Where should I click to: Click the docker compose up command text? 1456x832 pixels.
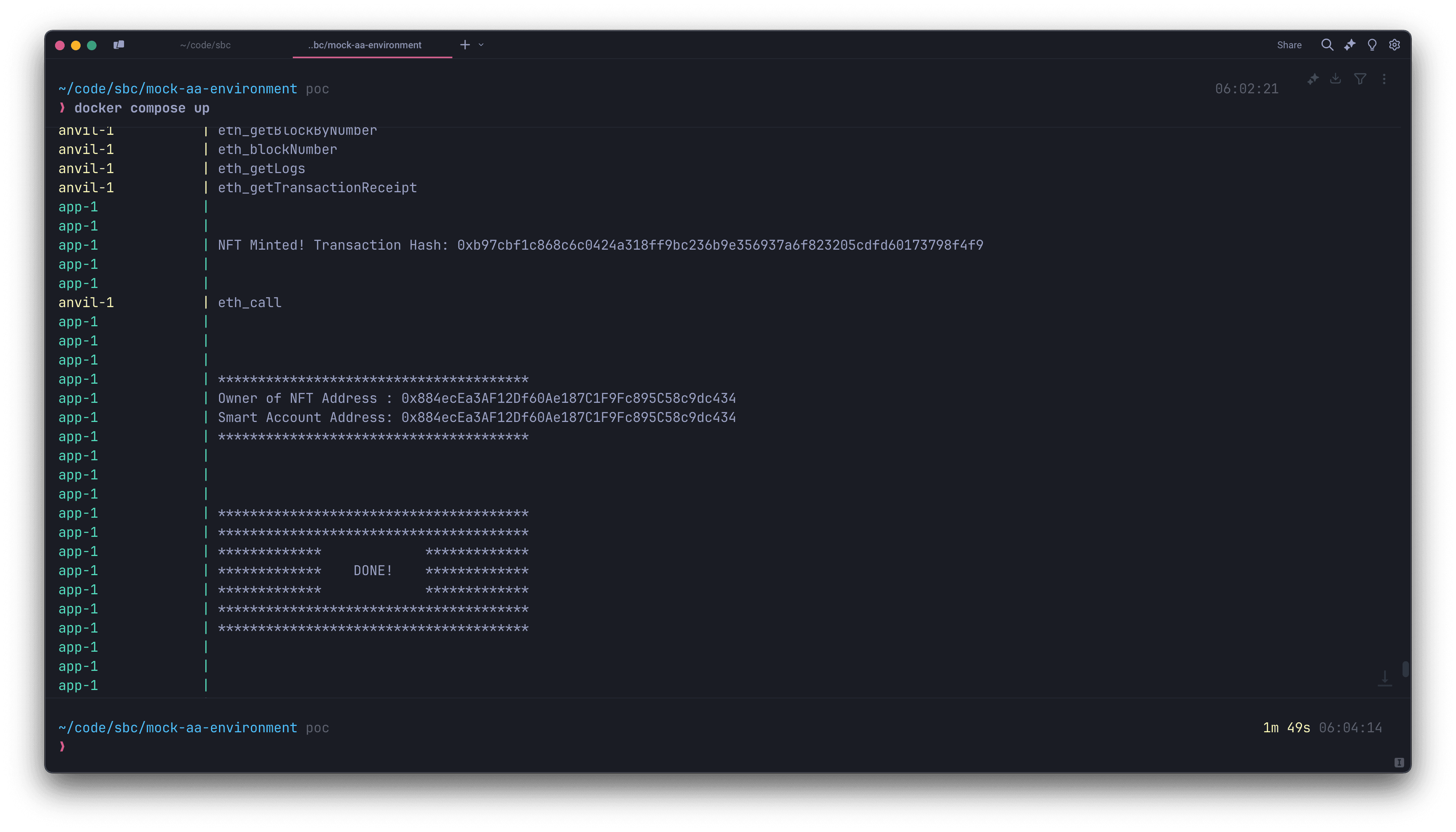142,108
